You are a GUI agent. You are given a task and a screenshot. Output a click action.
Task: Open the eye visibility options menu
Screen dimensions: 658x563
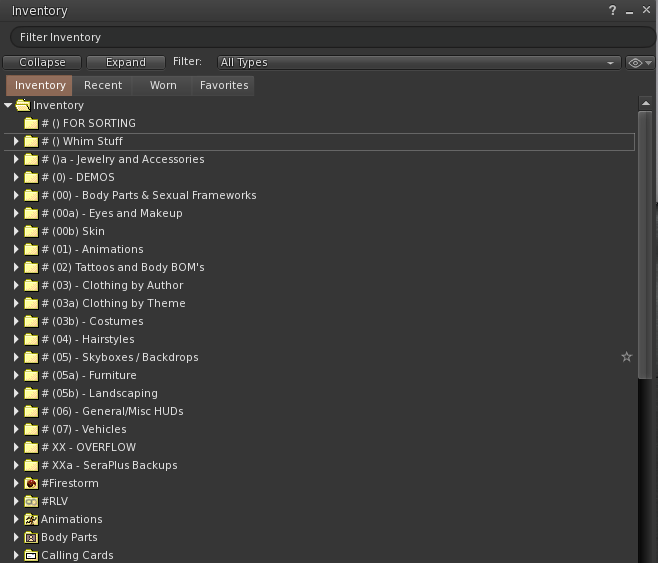coord(640,63)
